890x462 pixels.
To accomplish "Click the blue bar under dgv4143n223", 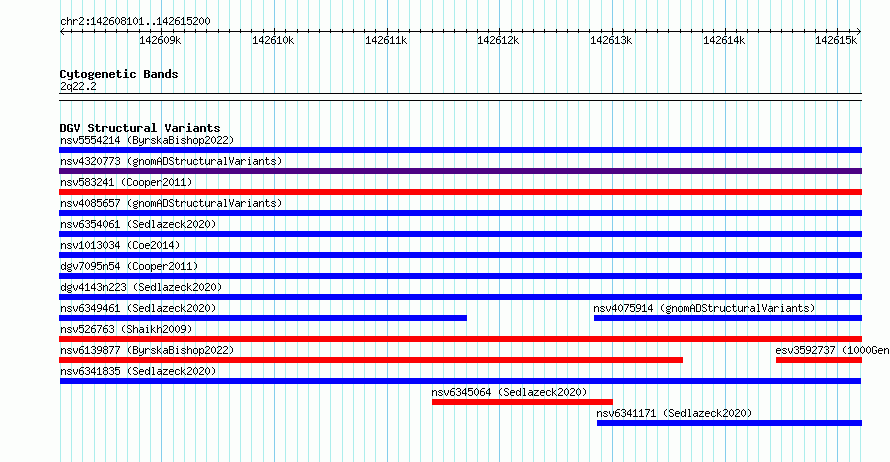I will [460, 297].
